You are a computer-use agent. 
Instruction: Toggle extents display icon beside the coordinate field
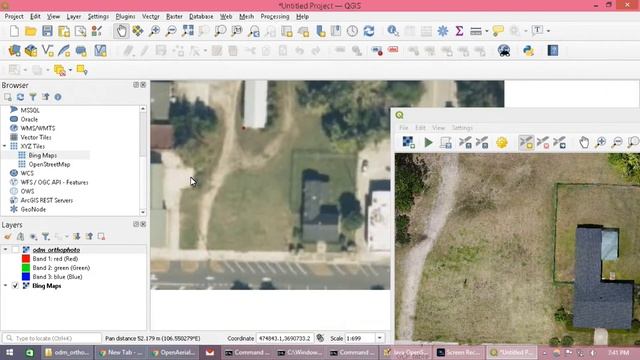coord(320,338)
